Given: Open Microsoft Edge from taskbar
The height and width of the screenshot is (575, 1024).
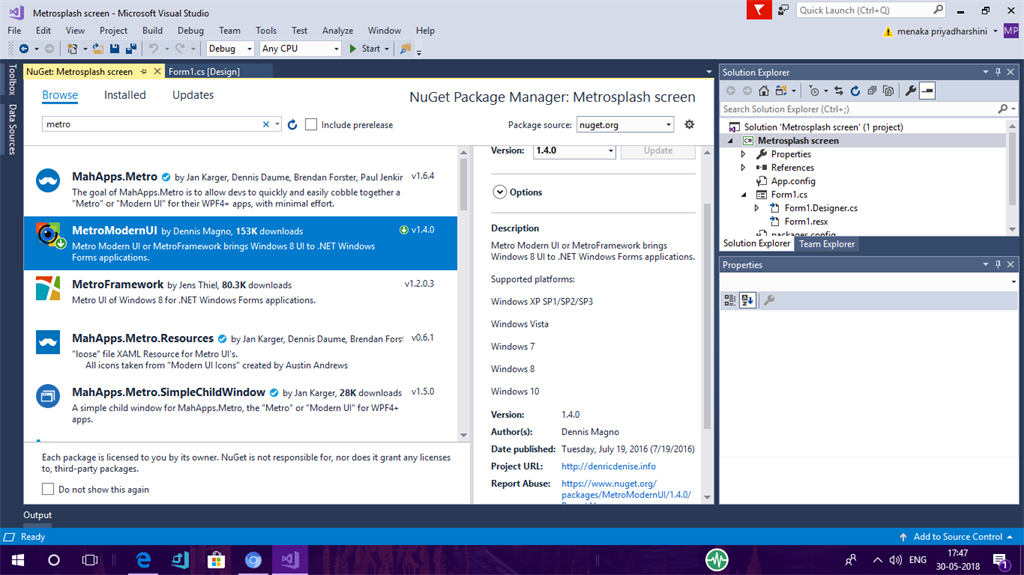Looking at the screenshot, I should coord(143,560).
